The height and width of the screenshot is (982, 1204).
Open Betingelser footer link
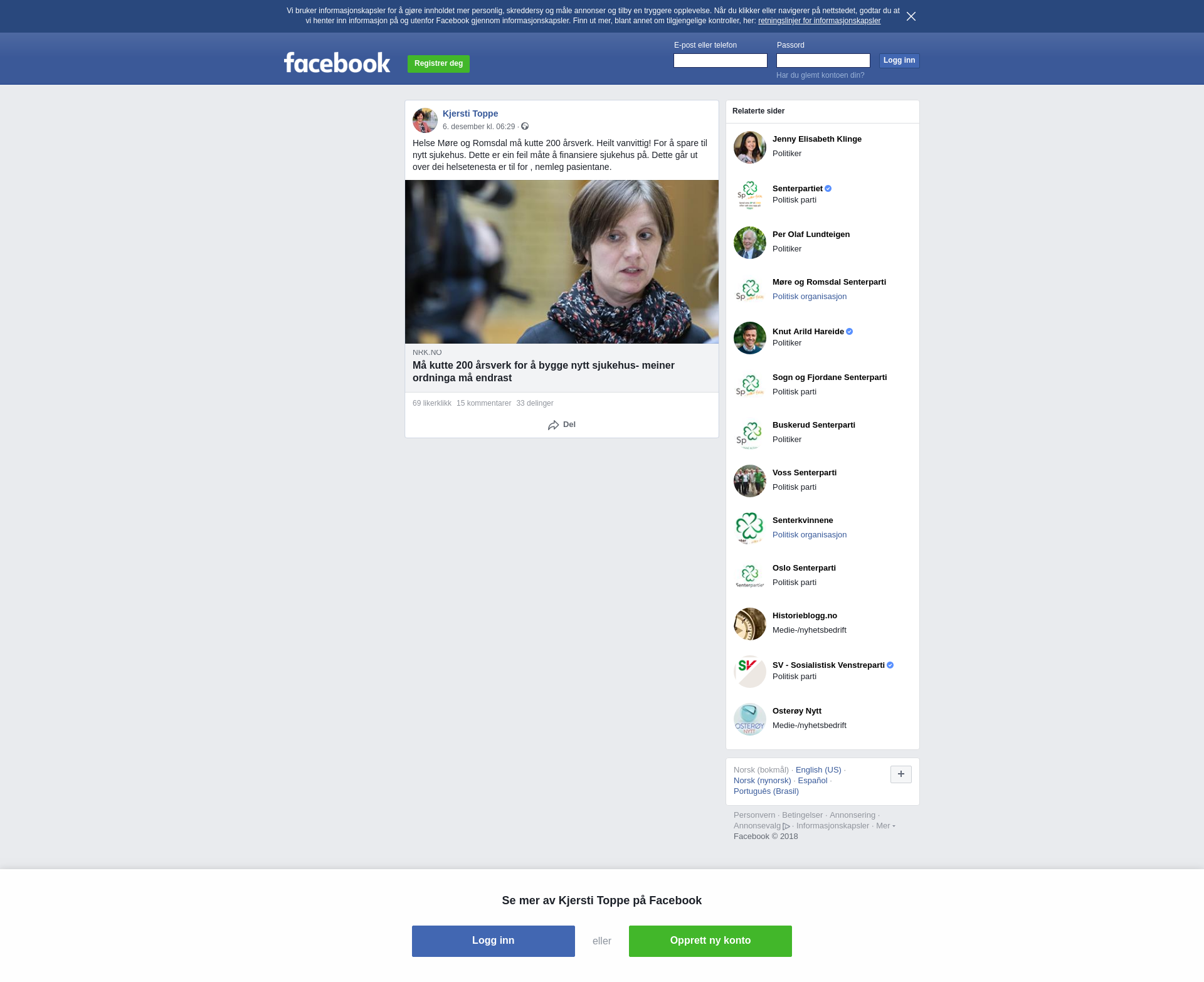click(x=802, y=815)
